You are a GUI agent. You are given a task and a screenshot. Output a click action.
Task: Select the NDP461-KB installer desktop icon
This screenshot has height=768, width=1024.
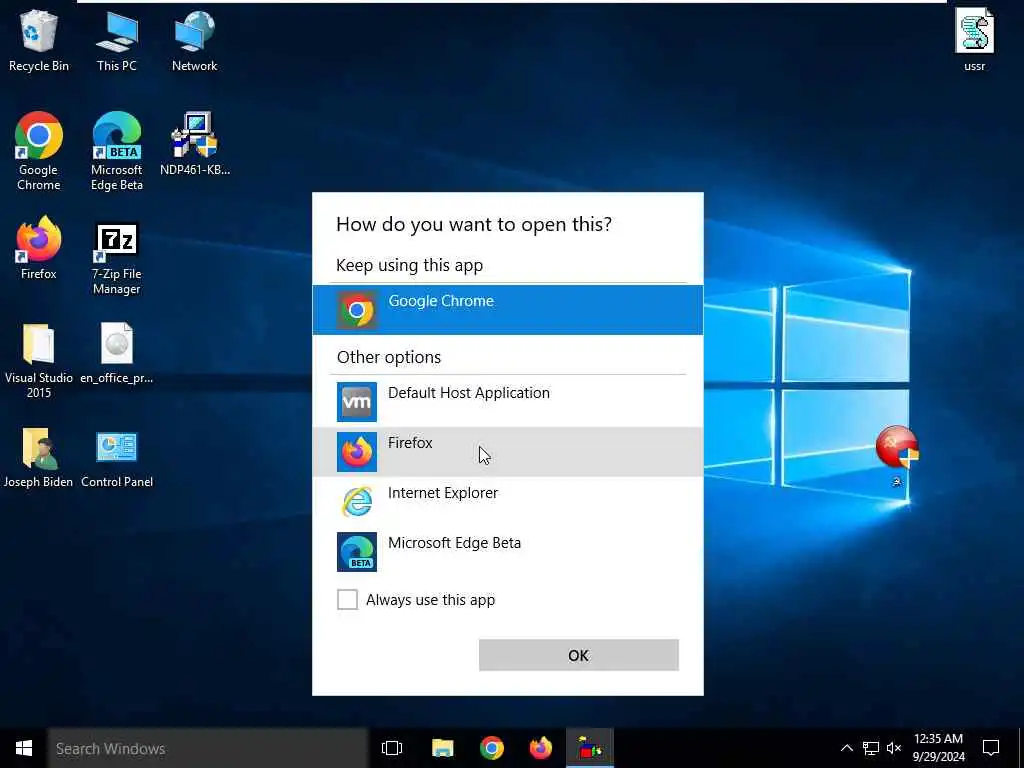coord(195,144)
